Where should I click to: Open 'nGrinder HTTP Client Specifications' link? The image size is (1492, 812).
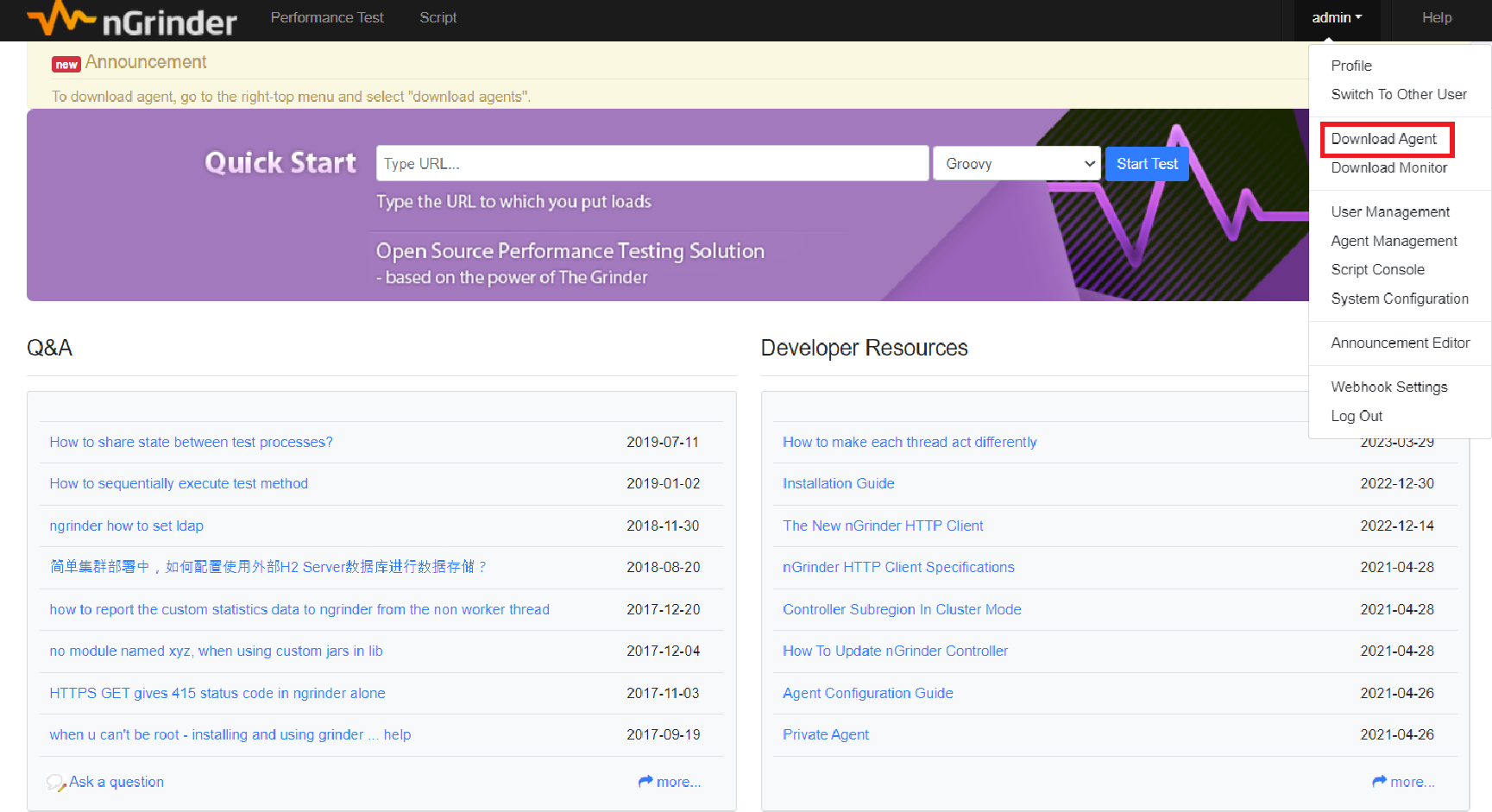[898, 567]
